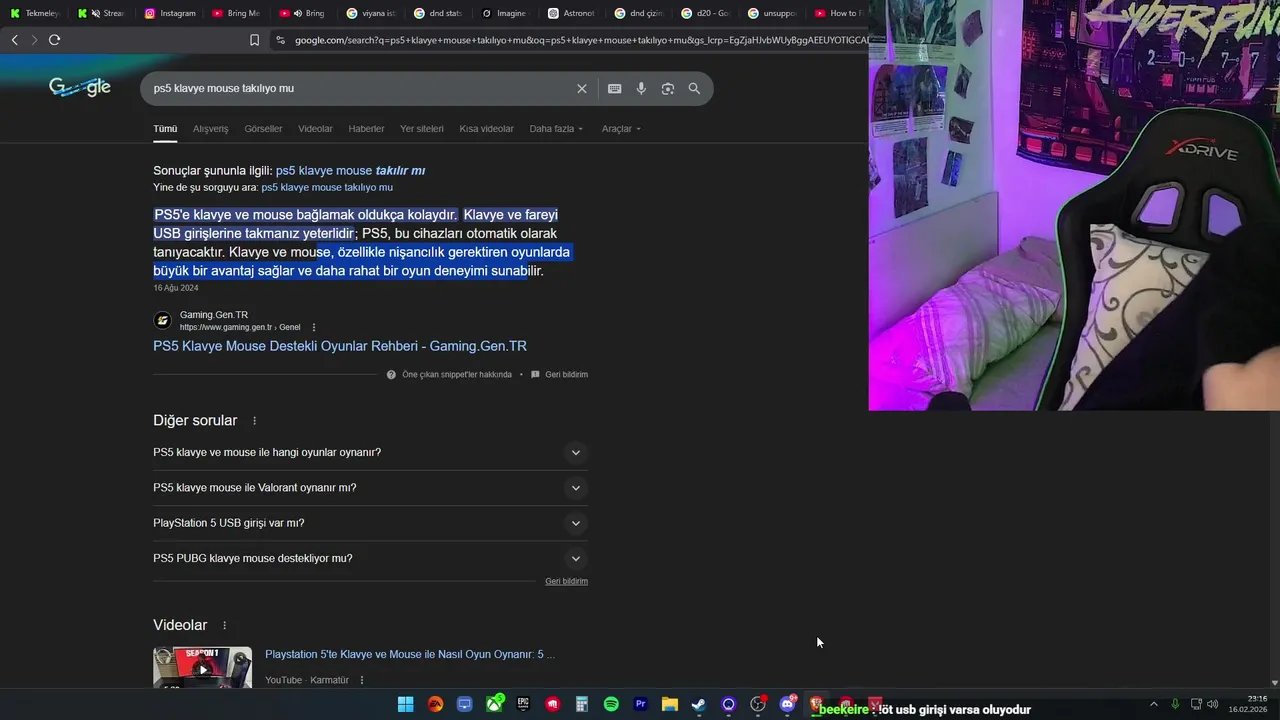Expand PlayStation 5 USB girişi var mı question
Image resolution: width=1280 pixels, height=720 pixels.
(370, 523)
